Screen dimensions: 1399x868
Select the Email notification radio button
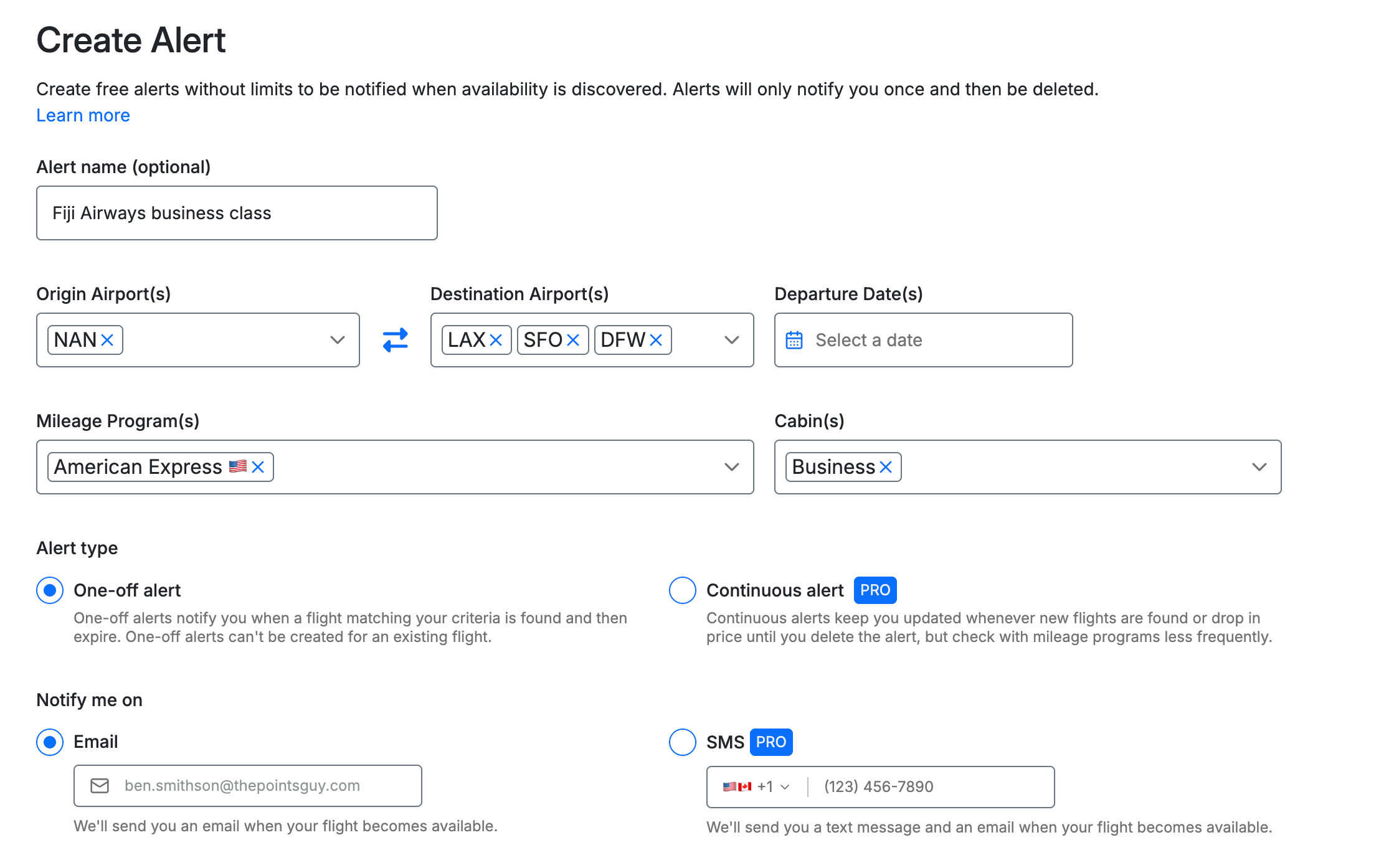[x=50, y=742]
